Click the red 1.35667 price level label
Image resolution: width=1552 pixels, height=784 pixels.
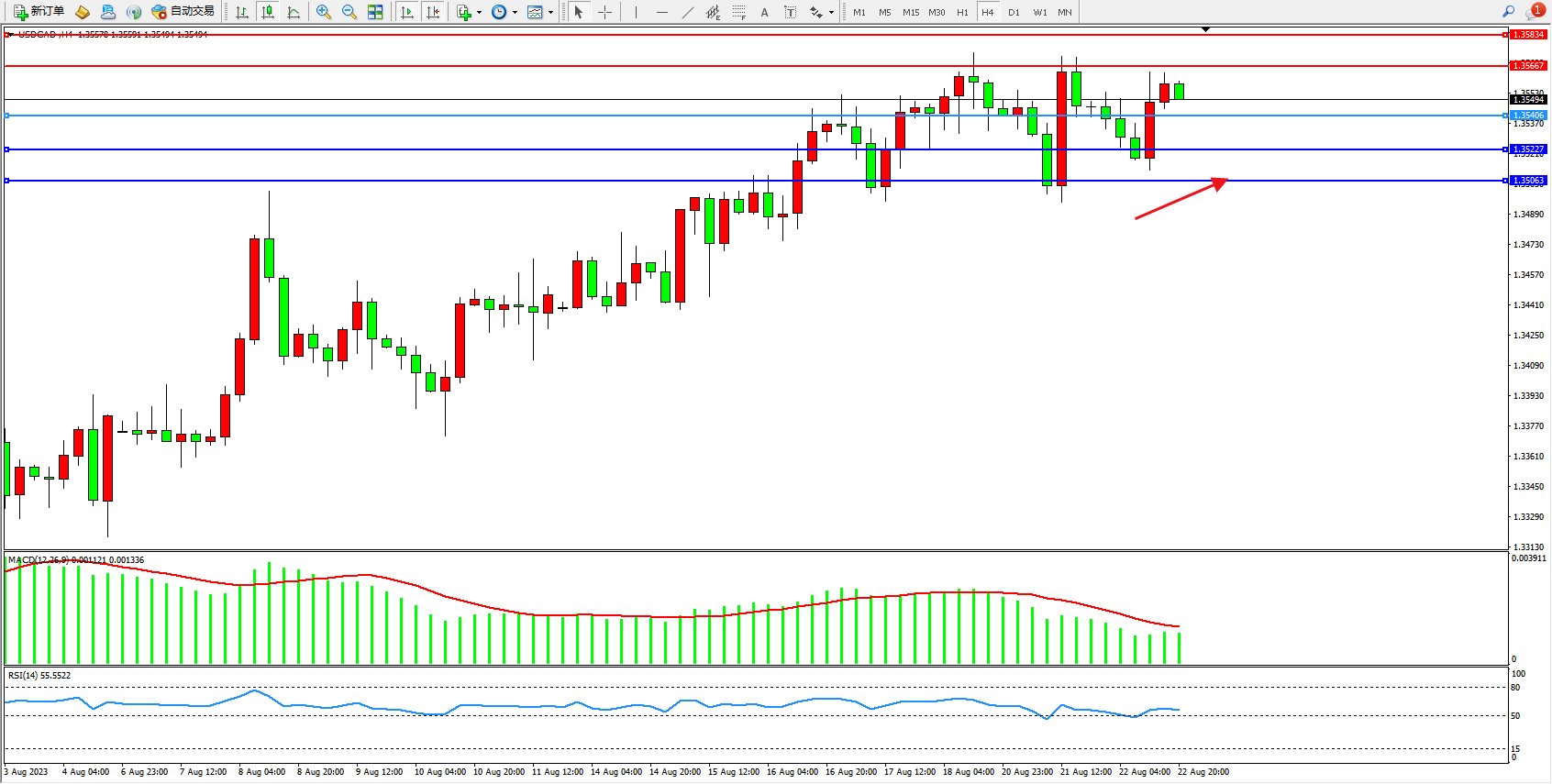[x=1528, y=66]
